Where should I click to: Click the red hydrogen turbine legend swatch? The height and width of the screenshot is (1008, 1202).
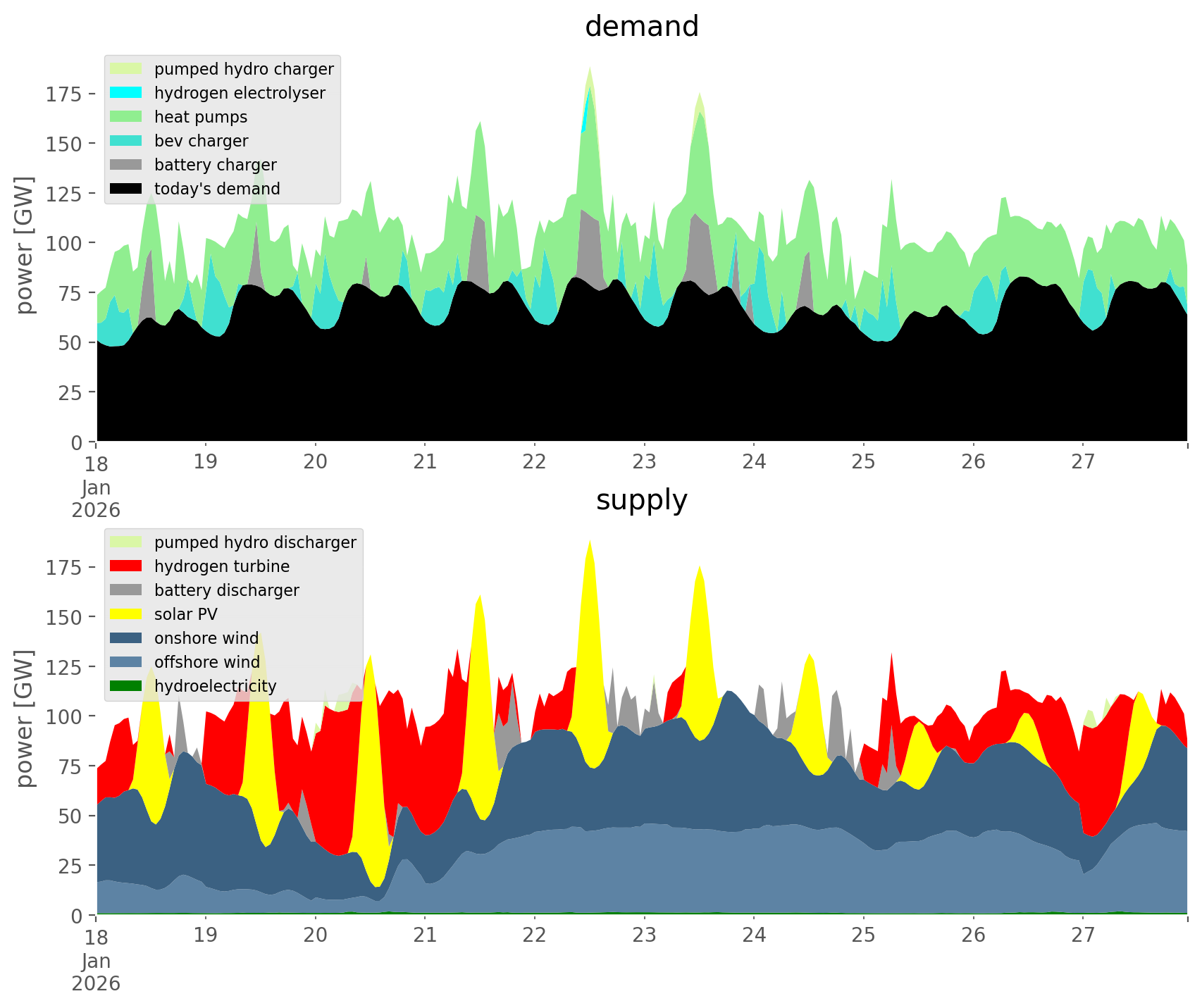[x=127, y=566]
